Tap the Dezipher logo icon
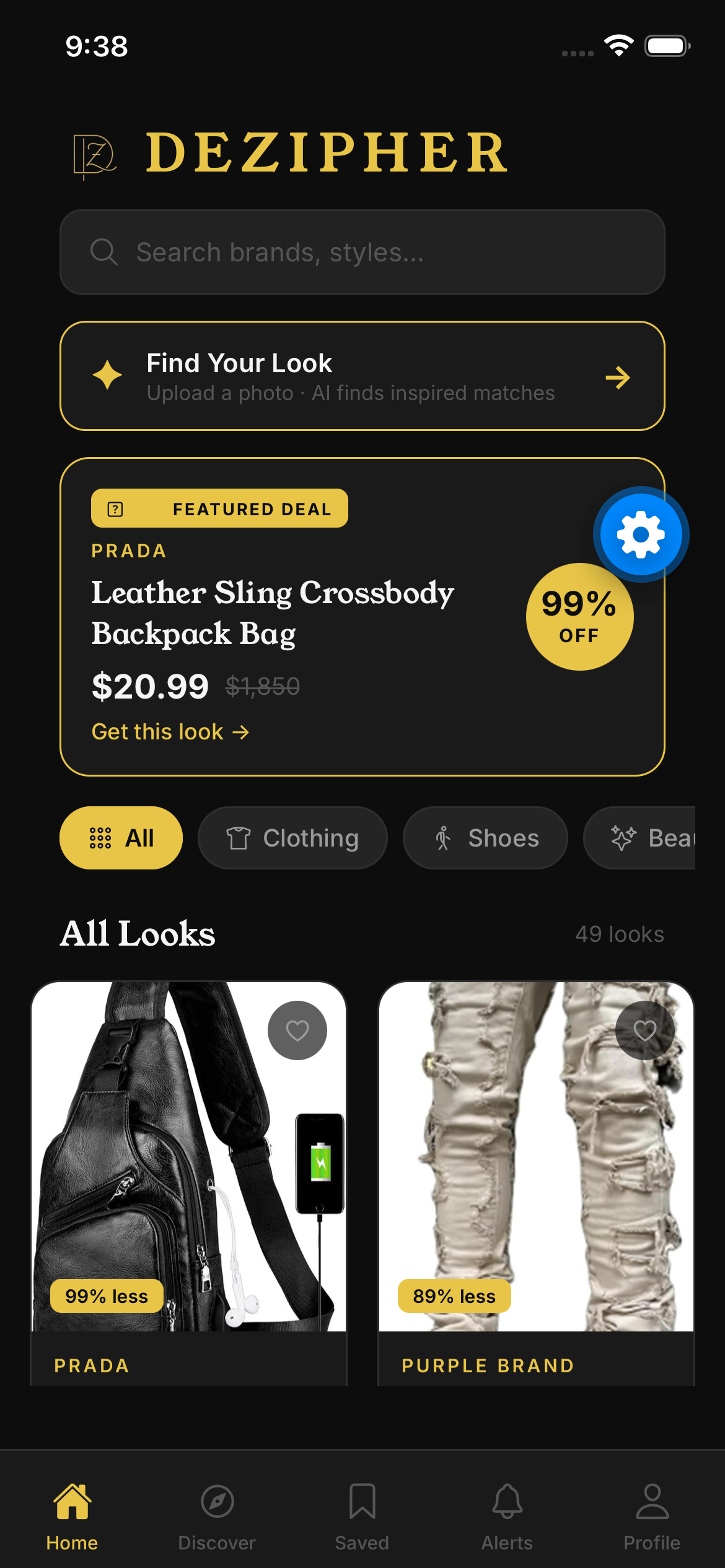Viewport: 725px width, 1568px height. pos(95,155)
